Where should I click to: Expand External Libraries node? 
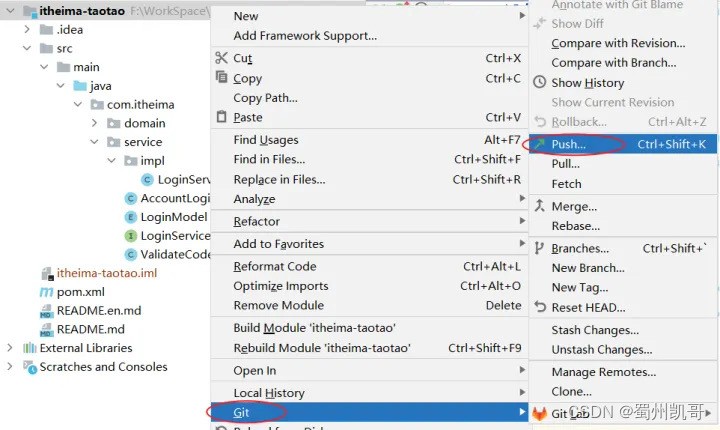(x=11, y=348)
